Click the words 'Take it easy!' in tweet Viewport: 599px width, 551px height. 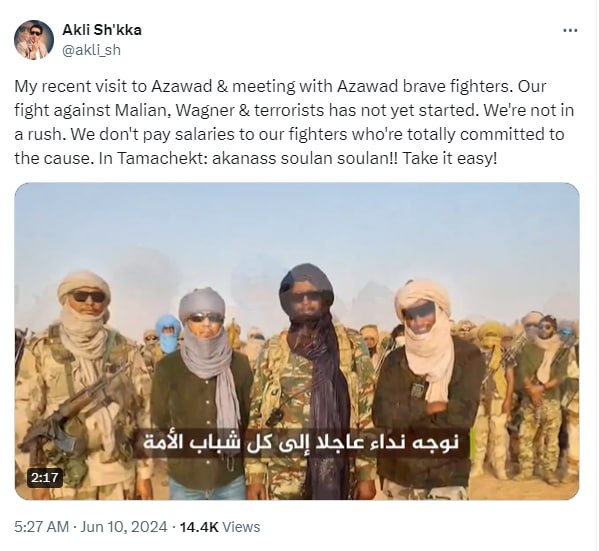coord(450,158)
